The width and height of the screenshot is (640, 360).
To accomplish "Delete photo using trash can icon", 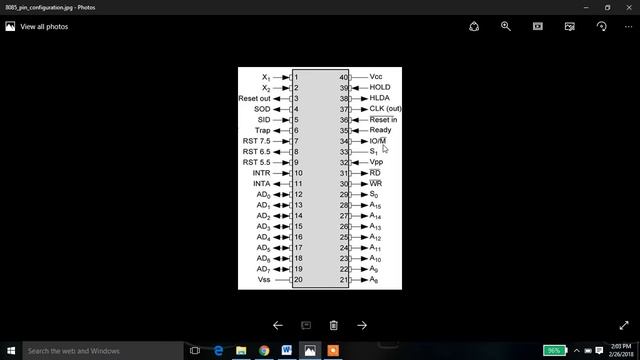I will (333, 325).
